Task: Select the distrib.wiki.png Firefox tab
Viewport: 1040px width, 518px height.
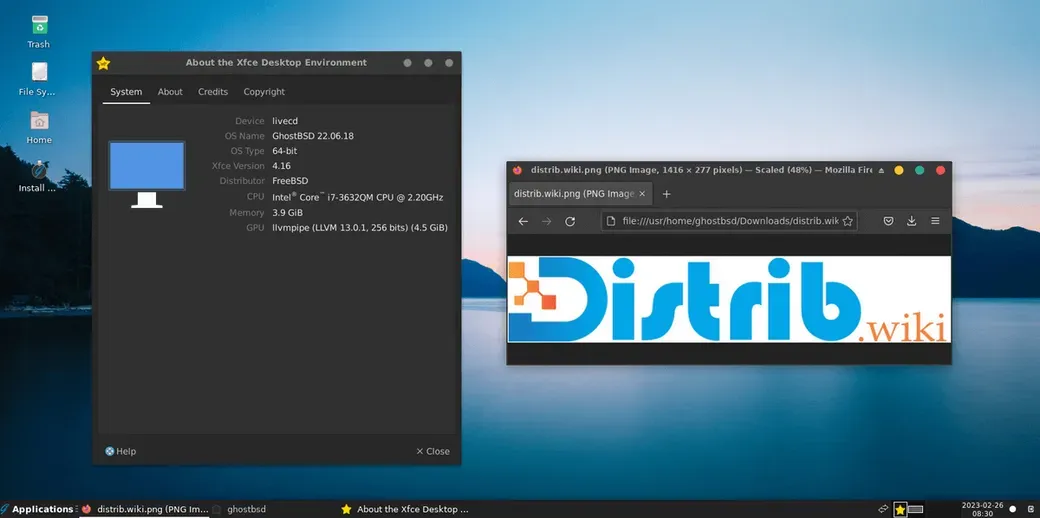Action: pos(580,194)
